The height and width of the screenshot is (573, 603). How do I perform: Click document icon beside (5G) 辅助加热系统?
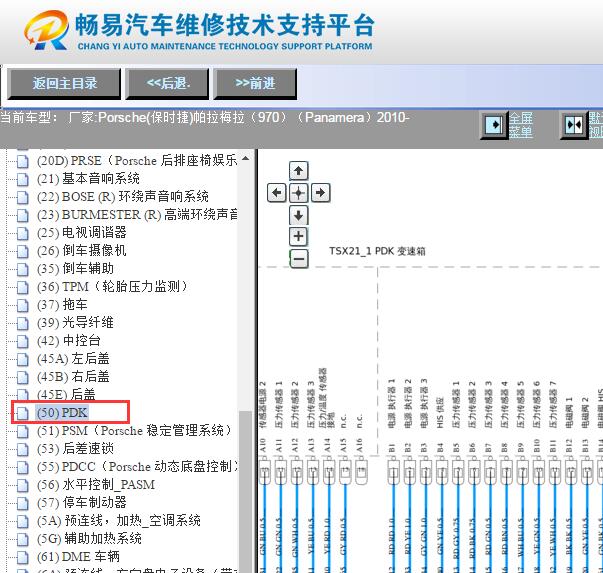23,539
